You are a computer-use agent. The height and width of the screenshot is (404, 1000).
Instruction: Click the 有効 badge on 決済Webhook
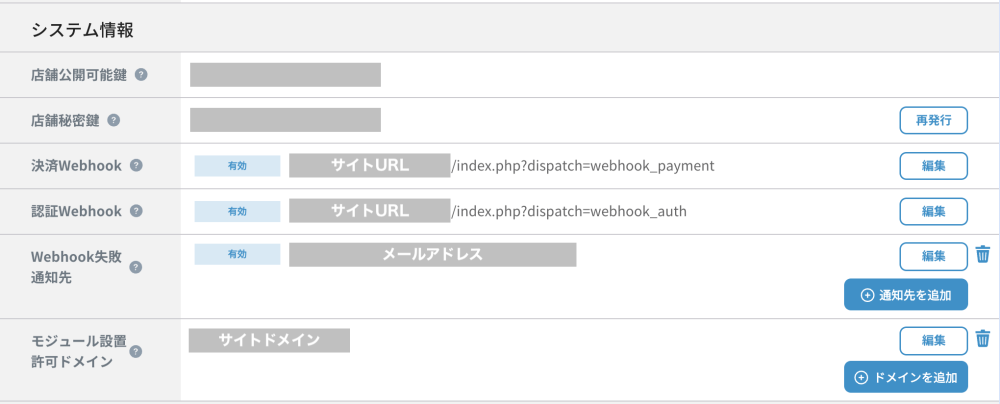pos(237,165)
